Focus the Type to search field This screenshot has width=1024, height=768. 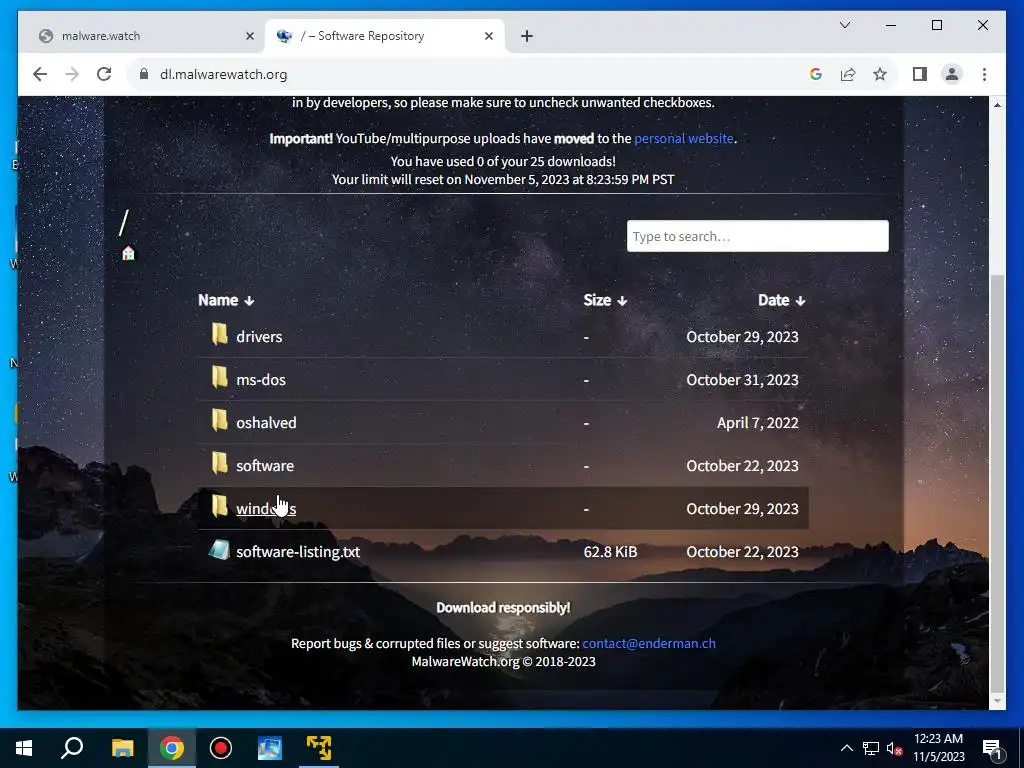click(758, 236)
